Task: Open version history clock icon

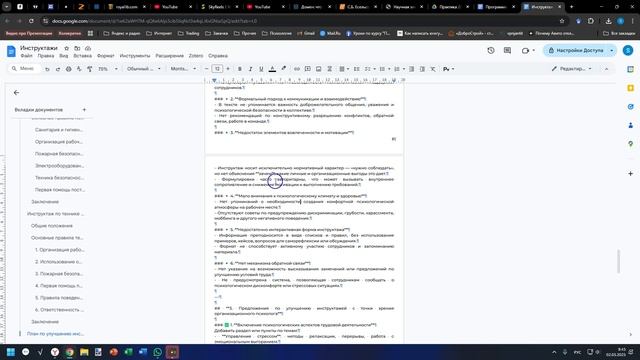Action: pos(491,50)
